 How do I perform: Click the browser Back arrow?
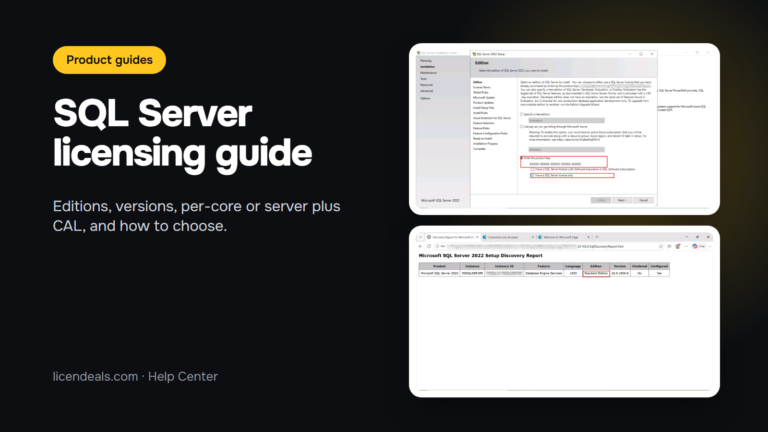coord(420,246)
